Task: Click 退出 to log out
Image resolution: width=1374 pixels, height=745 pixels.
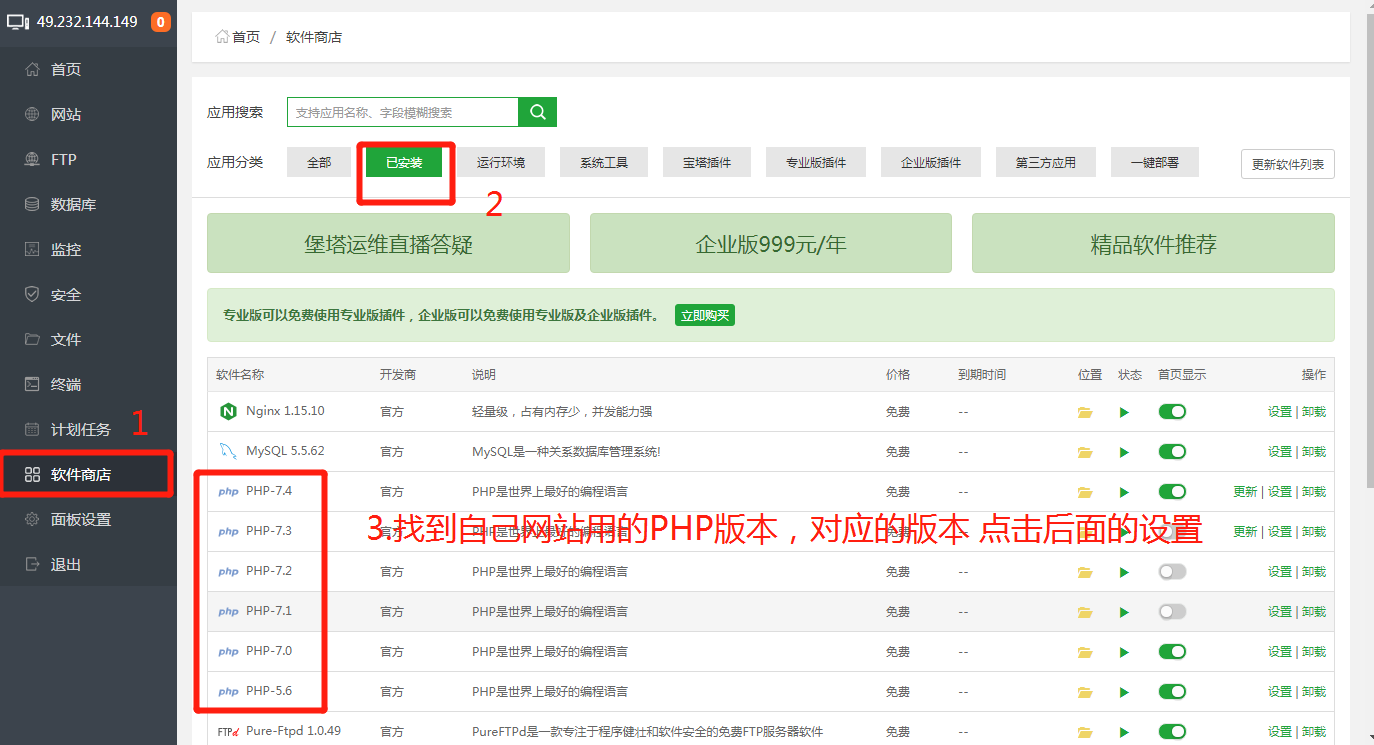Action: pos(88,564)
